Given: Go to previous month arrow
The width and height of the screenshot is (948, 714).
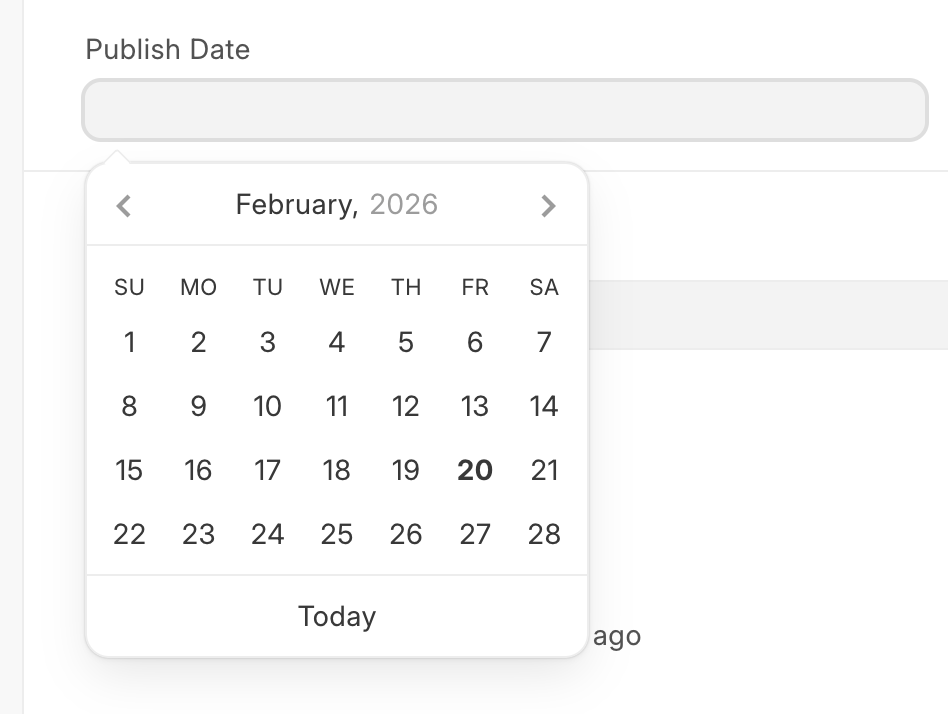Looking at the screenshot, I should click(124, 206).
